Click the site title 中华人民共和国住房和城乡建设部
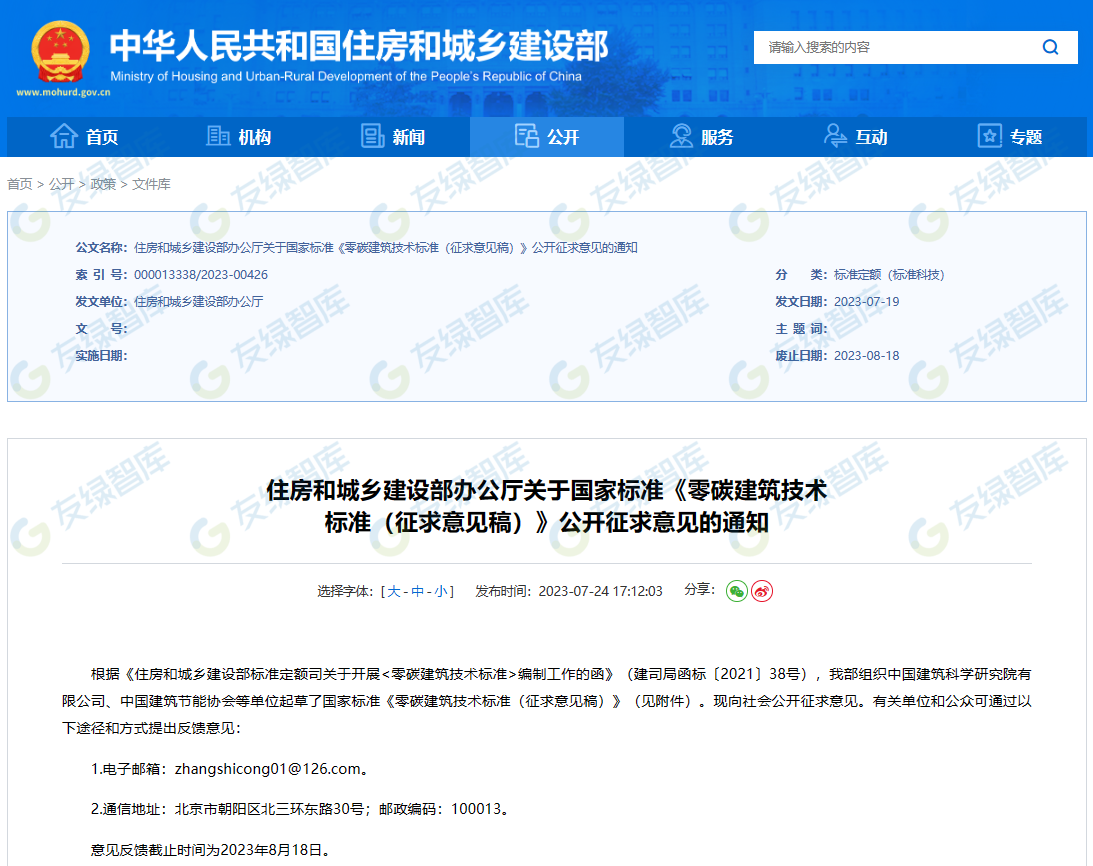The width and height of the screenshot is (1093, 866). [x=359, y=45]
